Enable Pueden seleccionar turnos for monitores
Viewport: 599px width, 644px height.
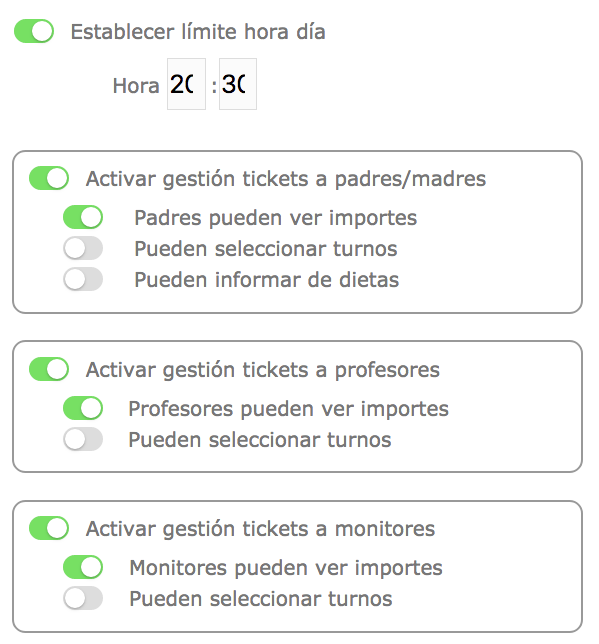pos(83,598)
